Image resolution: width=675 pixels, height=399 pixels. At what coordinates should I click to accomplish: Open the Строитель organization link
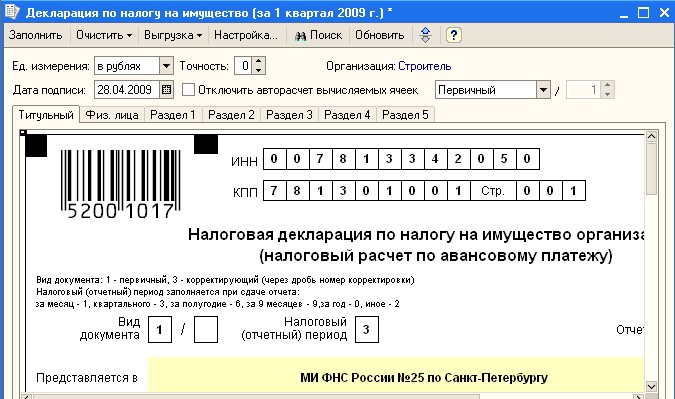click(x=424, y=66)
